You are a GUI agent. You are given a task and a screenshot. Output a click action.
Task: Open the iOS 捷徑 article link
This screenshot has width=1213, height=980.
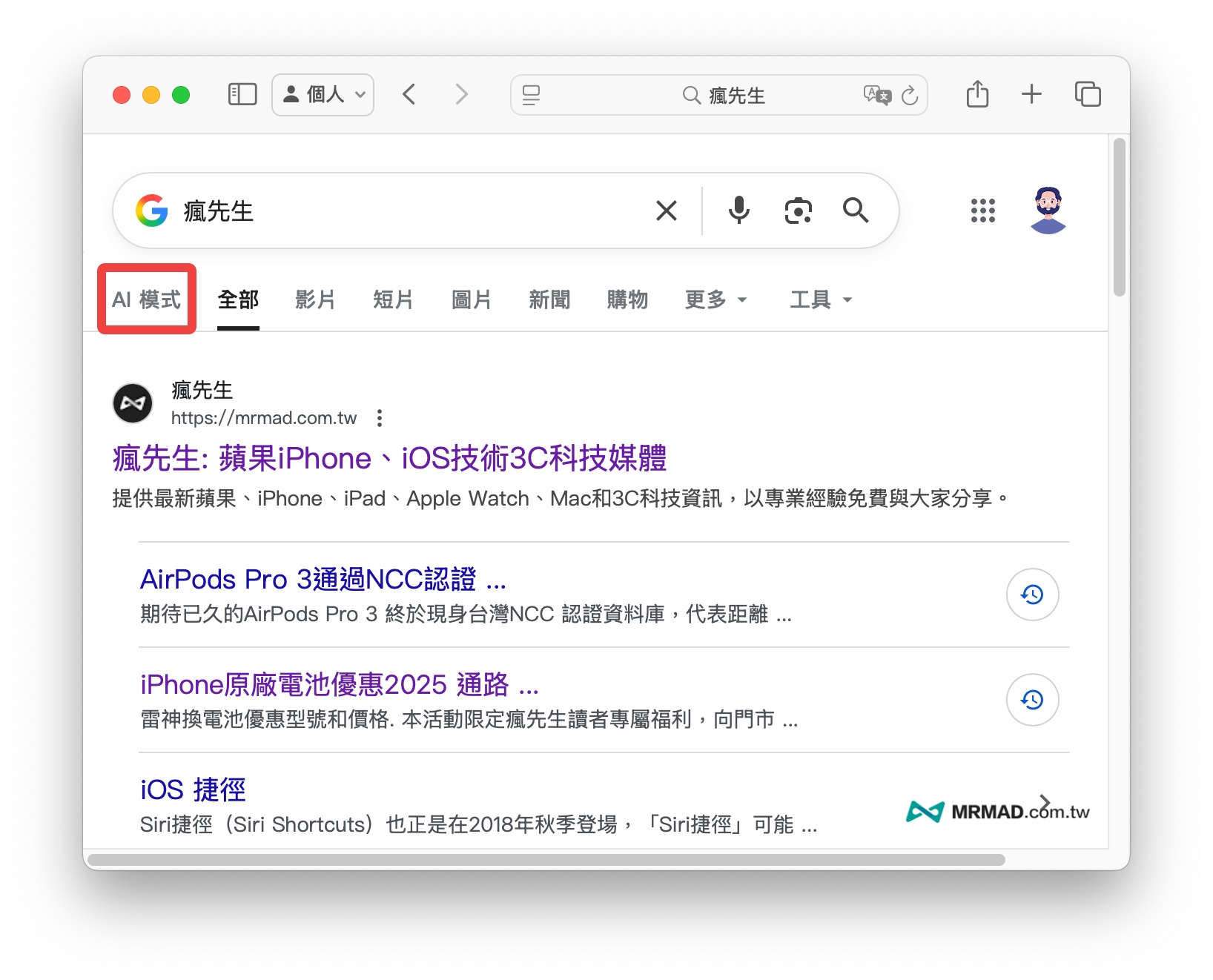[193, 789]
